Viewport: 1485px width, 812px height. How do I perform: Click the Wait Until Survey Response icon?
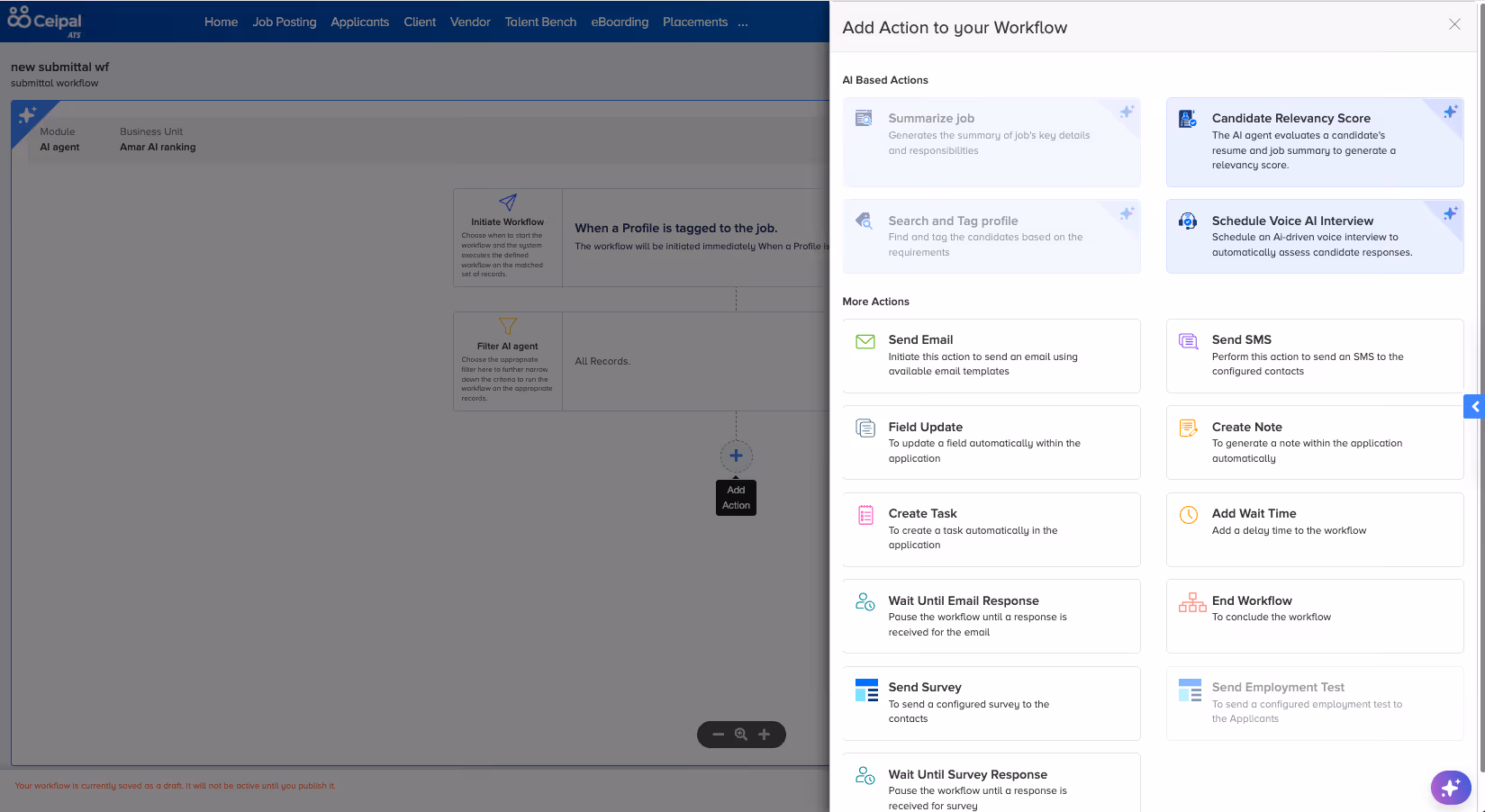[865, 775]
